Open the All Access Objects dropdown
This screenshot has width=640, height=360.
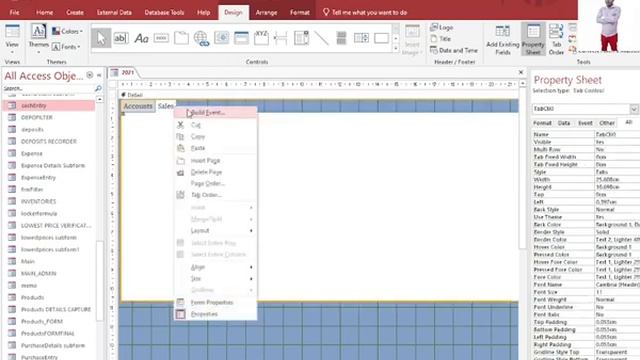[89, 75]
